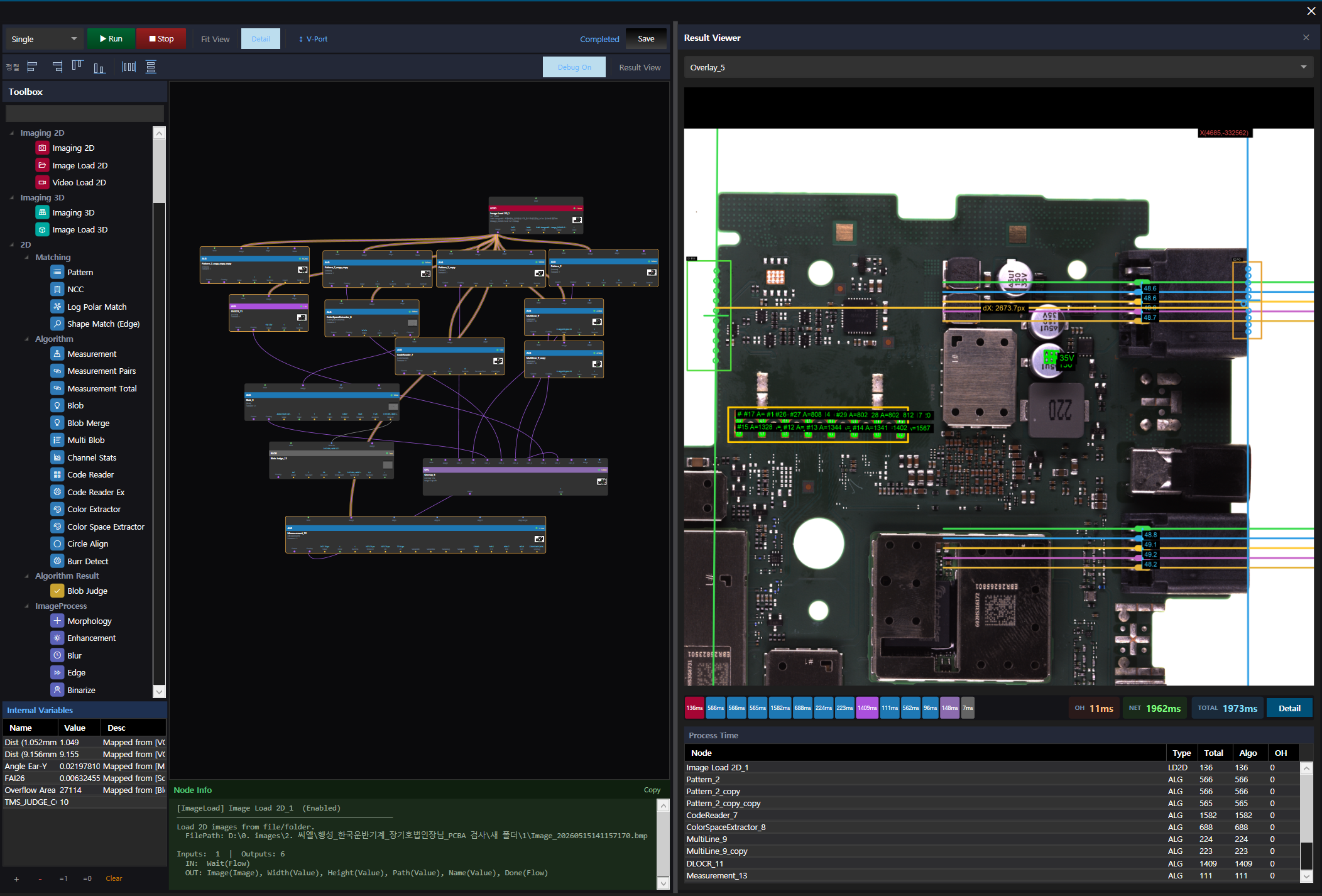Pick the Binarize tool icon
1322x896 pixels.
click(57, 690)
